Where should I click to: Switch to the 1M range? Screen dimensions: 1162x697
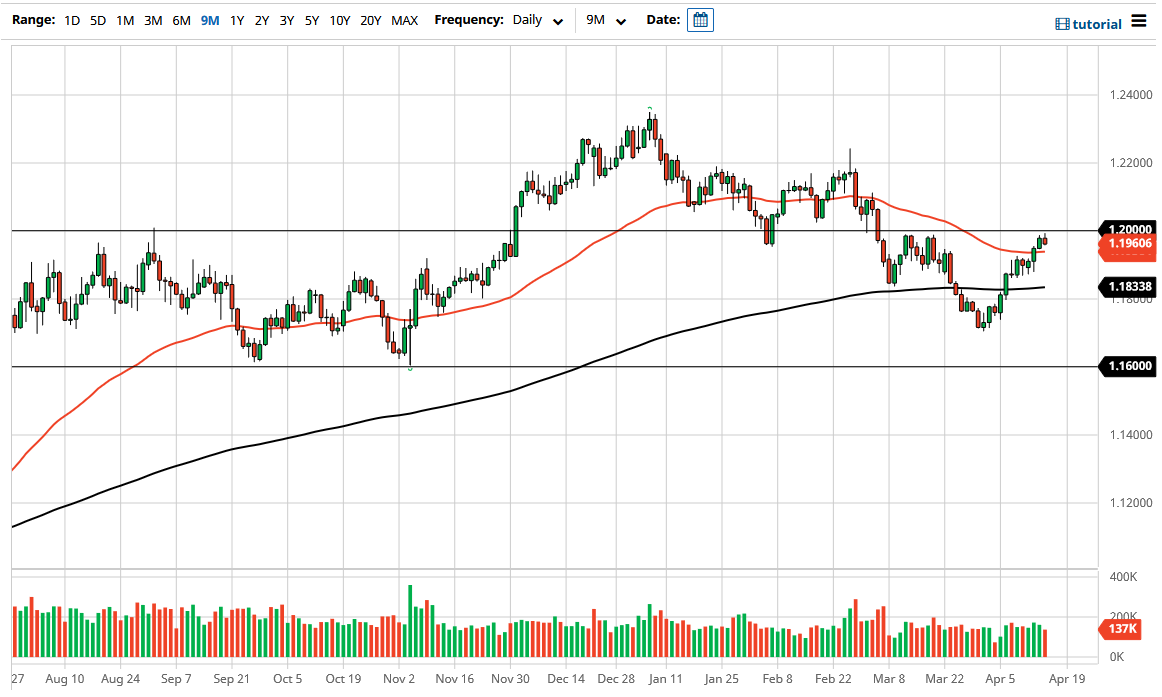[125, 19]
